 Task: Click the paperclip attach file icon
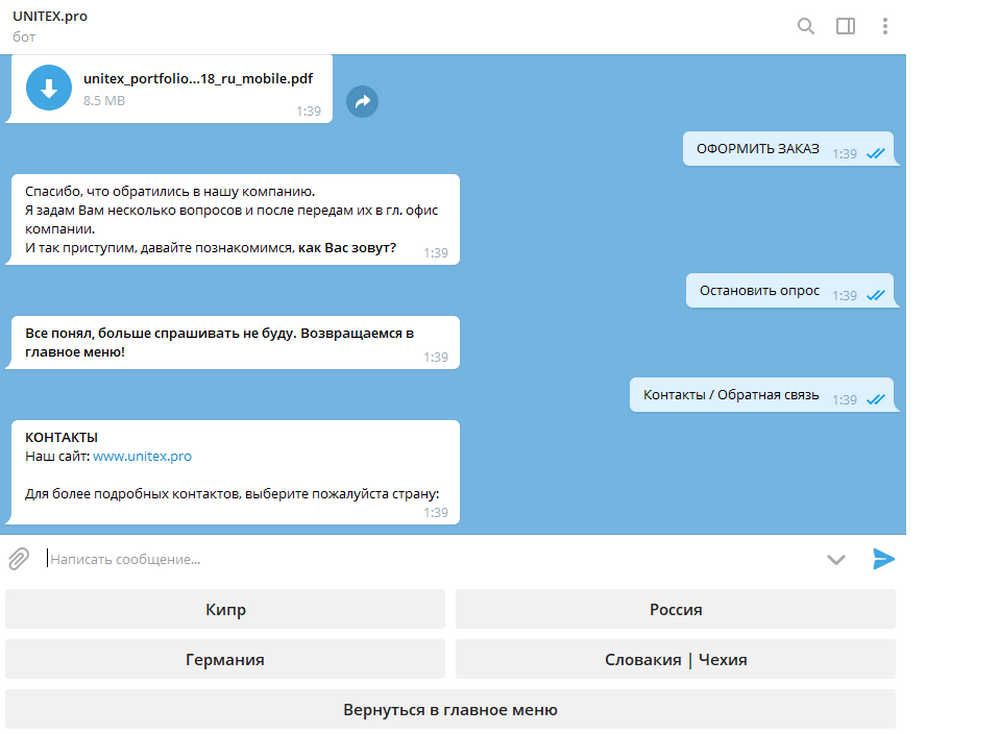click(19, 559)
